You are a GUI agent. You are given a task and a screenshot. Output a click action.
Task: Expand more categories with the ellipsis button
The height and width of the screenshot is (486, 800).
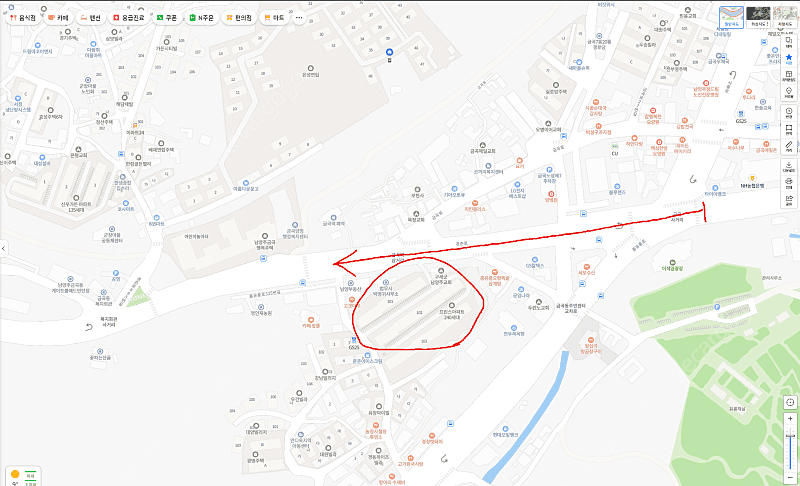click(x=299, y=18)
